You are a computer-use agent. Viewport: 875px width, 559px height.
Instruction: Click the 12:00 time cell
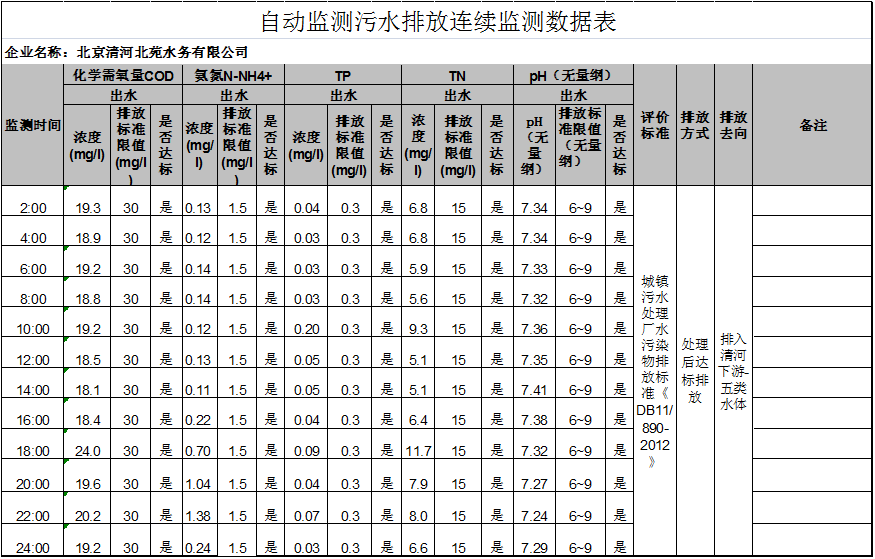coord(33,353)
